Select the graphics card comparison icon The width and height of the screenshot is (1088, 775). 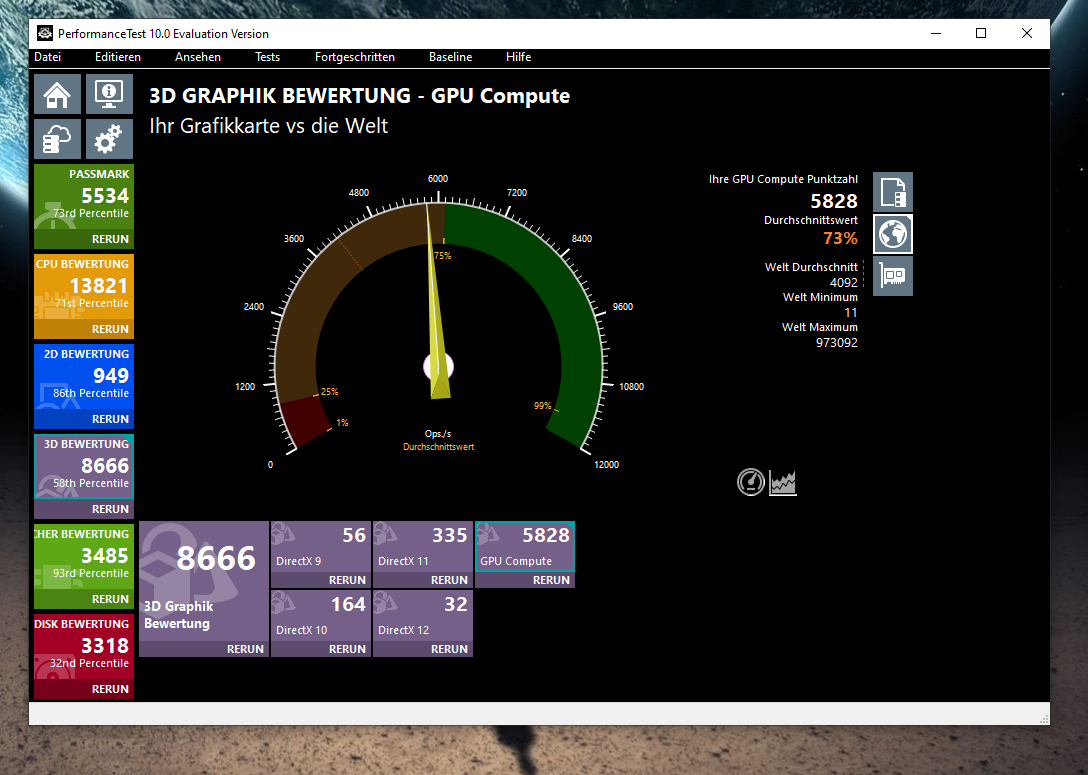[892, 275]
